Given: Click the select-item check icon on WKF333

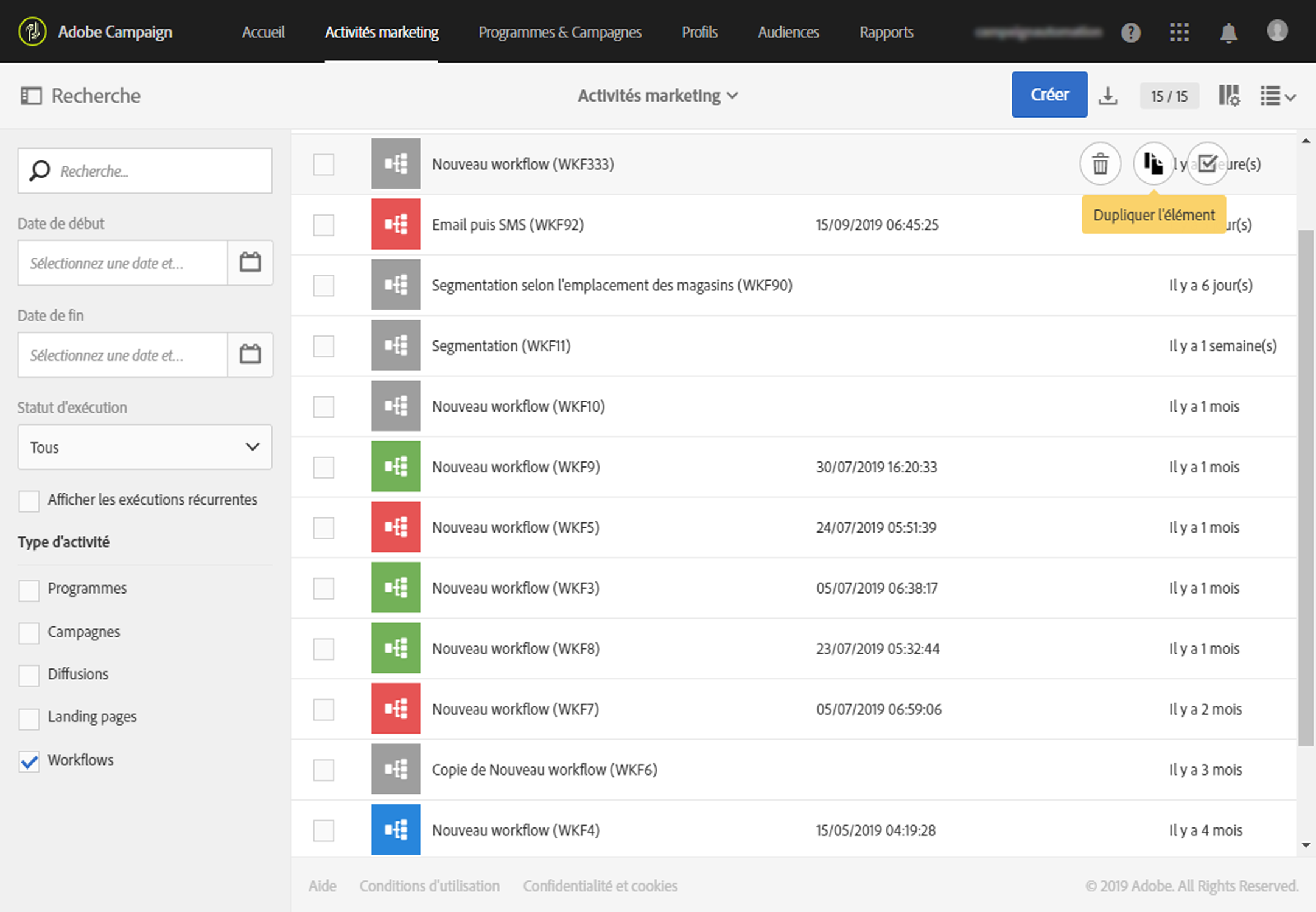Looking at the screenshot, I should click(x=1207, y=163).
